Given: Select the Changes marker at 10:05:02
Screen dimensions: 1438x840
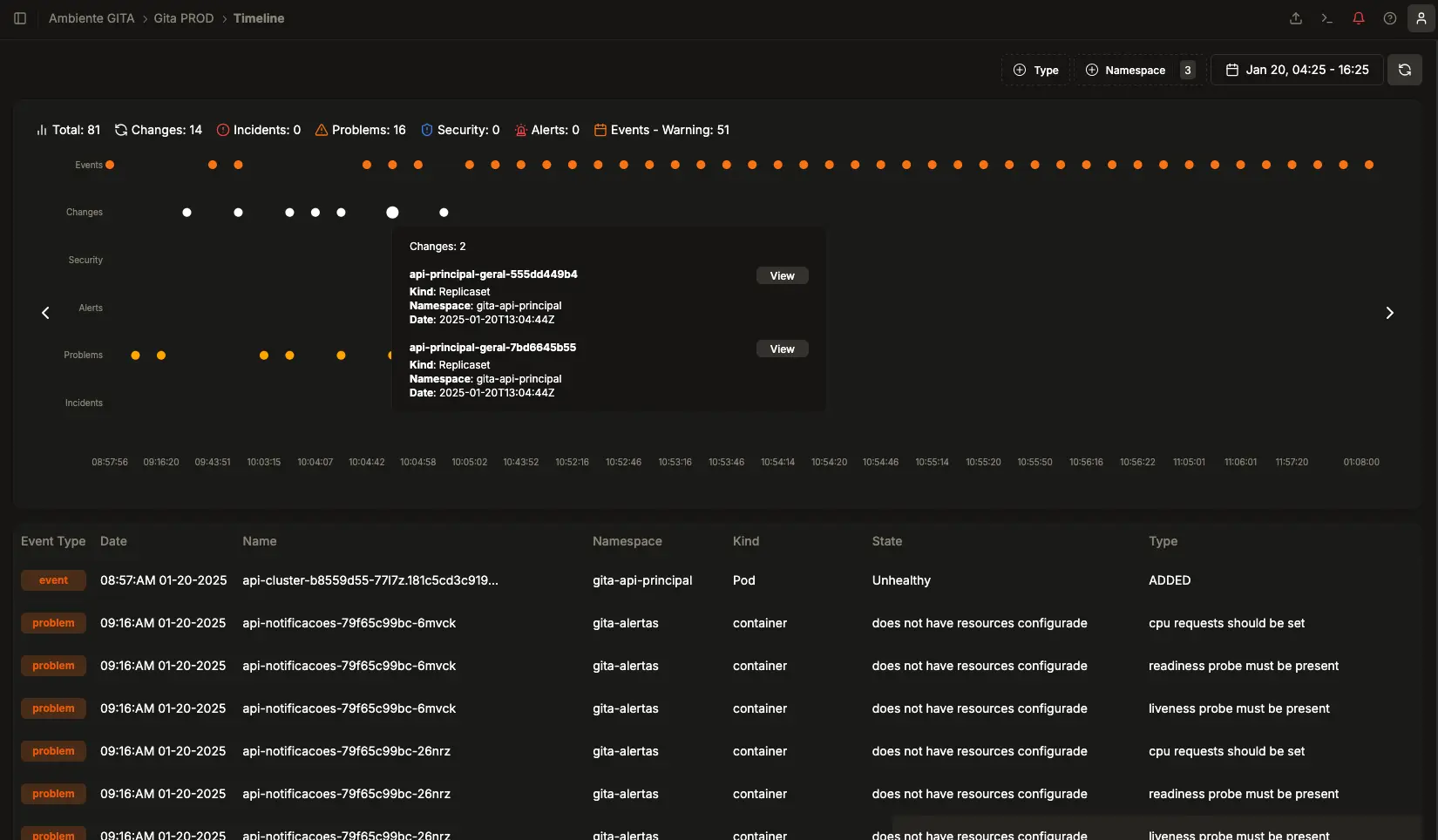Looking at the screenshot, I should [x=444, y=213].
